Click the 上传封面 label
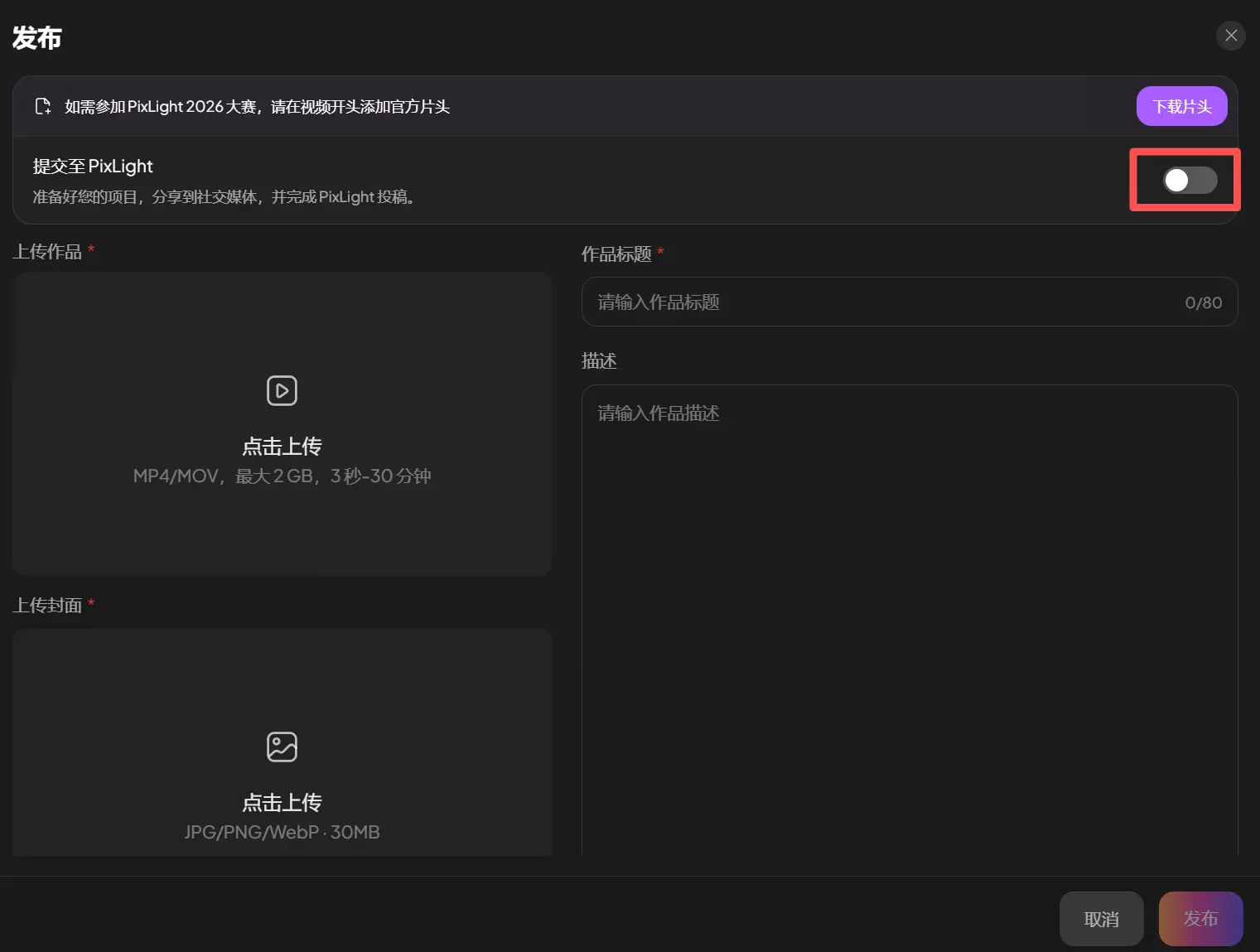Viewport: 1260px width, 952px height. 47,606
